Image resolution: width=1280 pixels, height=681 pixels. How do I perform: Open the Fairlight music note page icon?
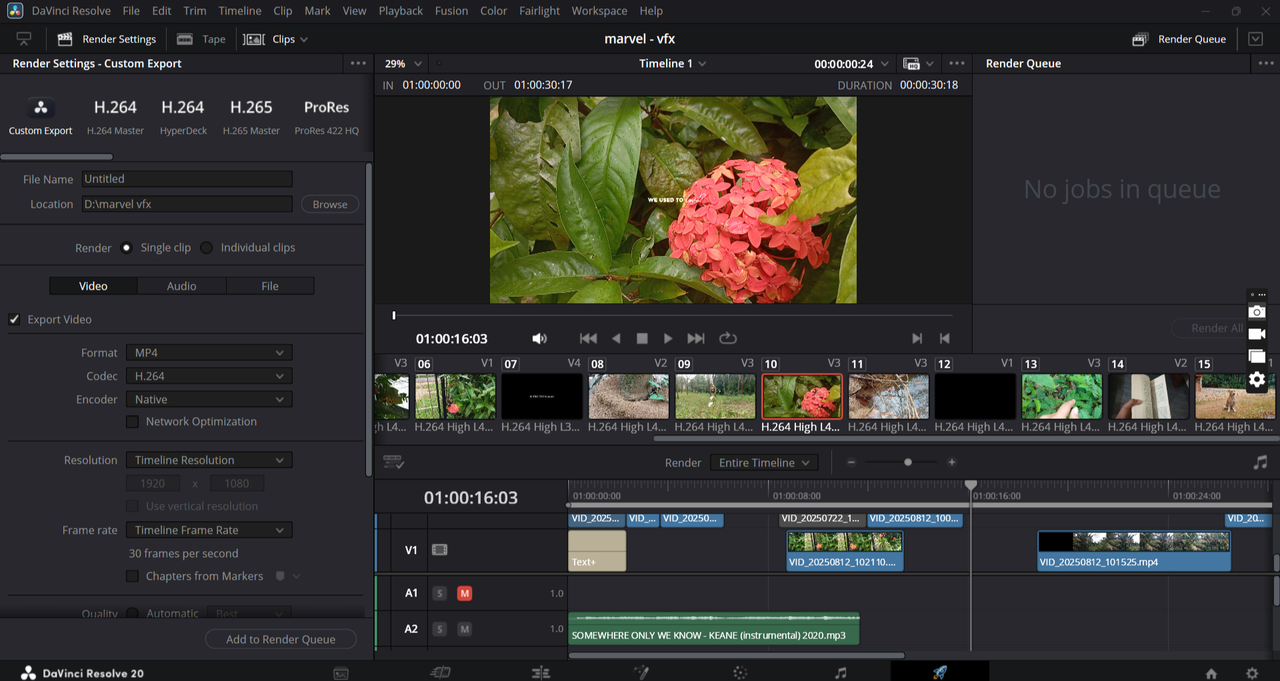point(840,673)
